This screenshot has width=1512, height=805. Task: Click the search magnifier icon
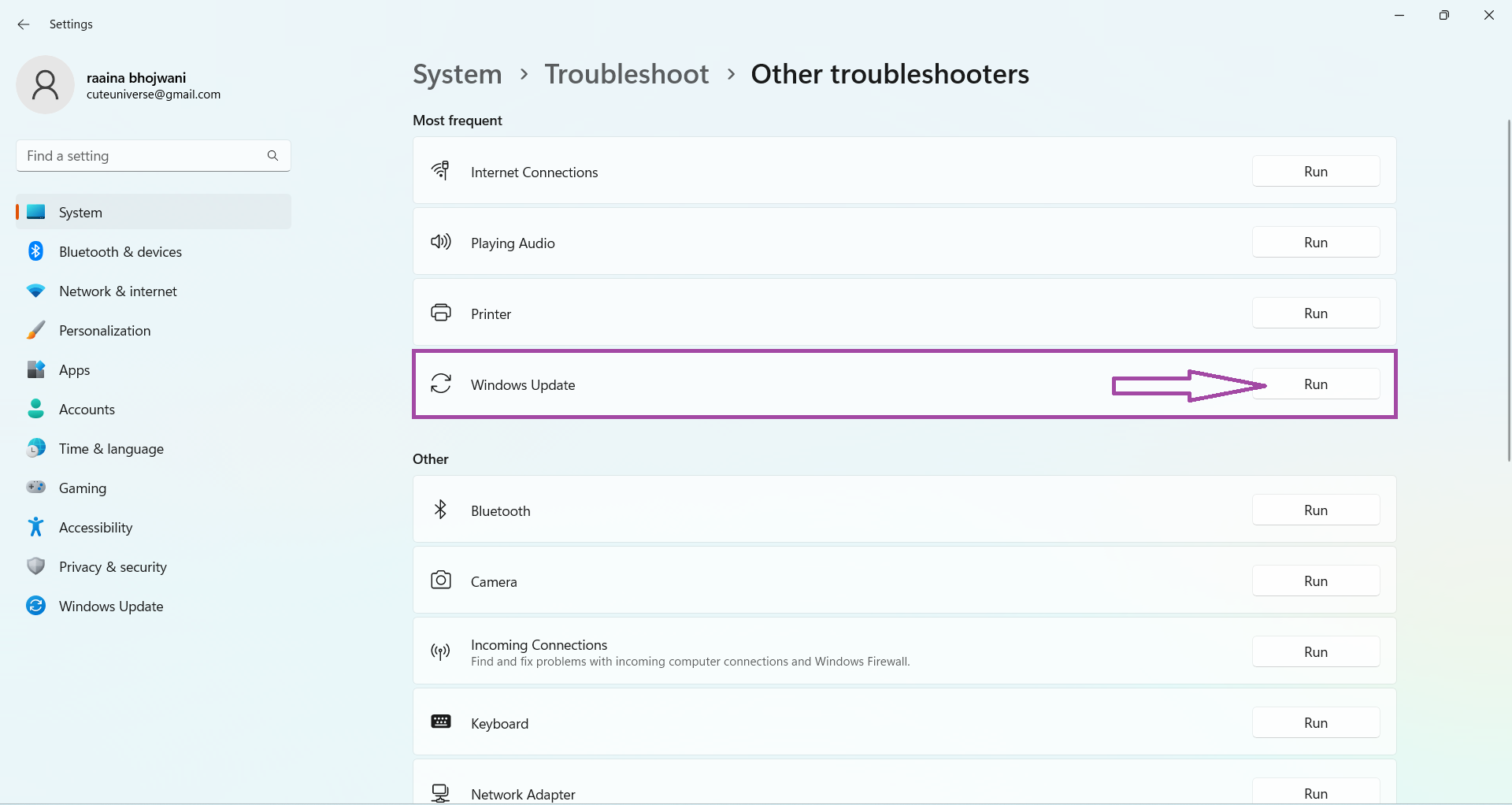[272, 156]
